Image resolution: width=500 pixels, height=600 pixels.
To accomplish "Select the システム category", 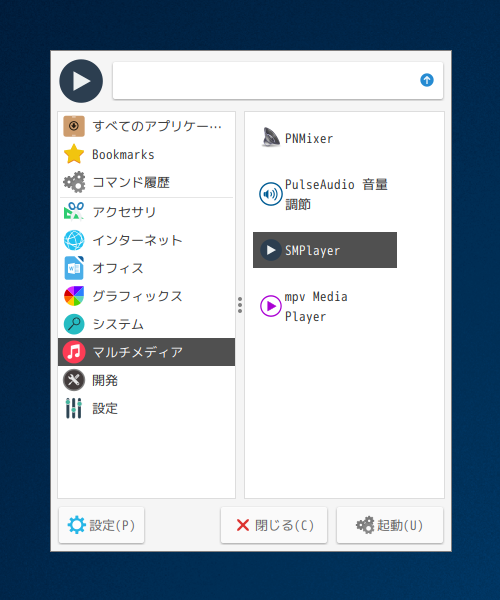I will click(x=146, y=324).
